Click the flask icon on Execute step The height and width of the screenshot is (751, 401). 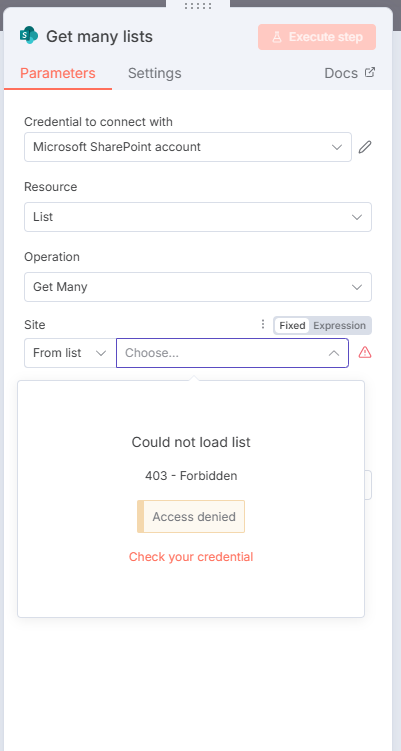click(x=277, y=37)
